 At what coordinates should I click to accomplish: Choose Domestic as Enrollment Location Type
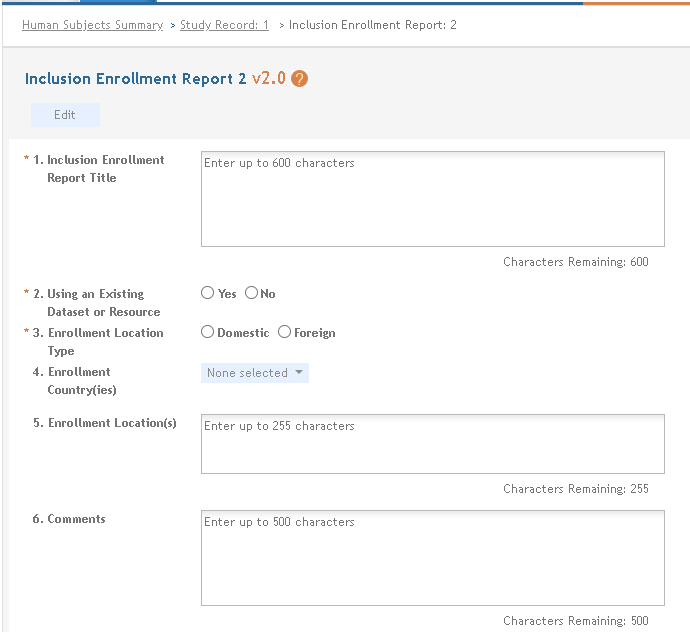(208, 332)
